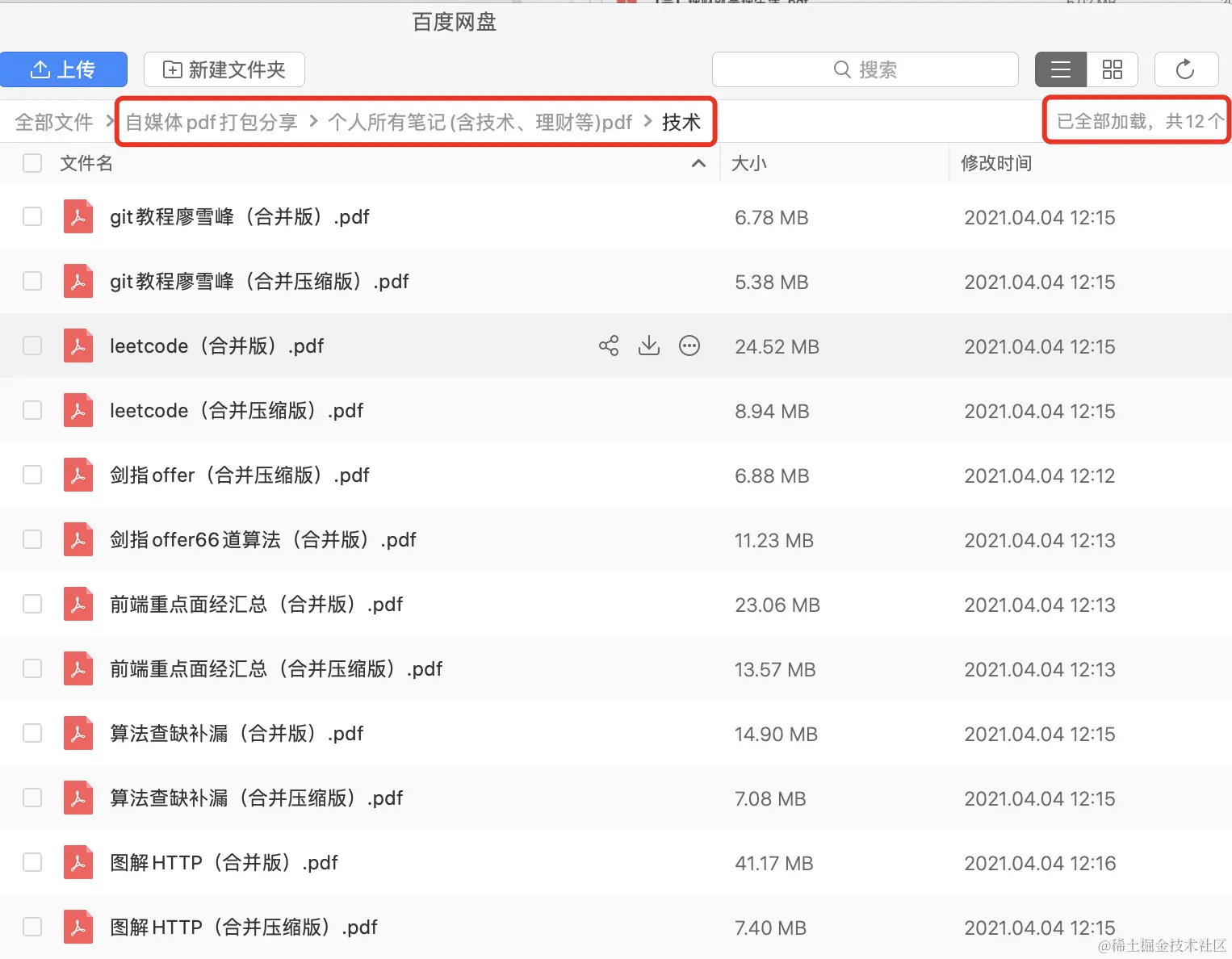Open the 全部文件 breadcrumb
The image size is (1232, 959).
point(52,121)
